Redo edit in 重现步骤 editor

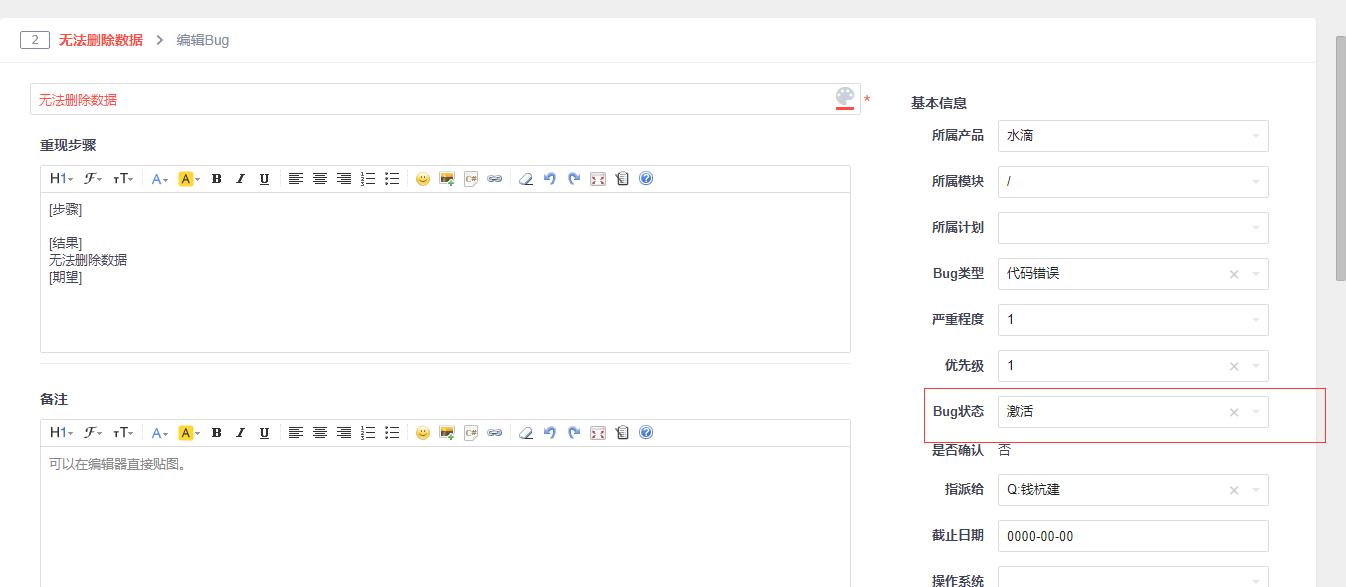(x=574, y=179)
